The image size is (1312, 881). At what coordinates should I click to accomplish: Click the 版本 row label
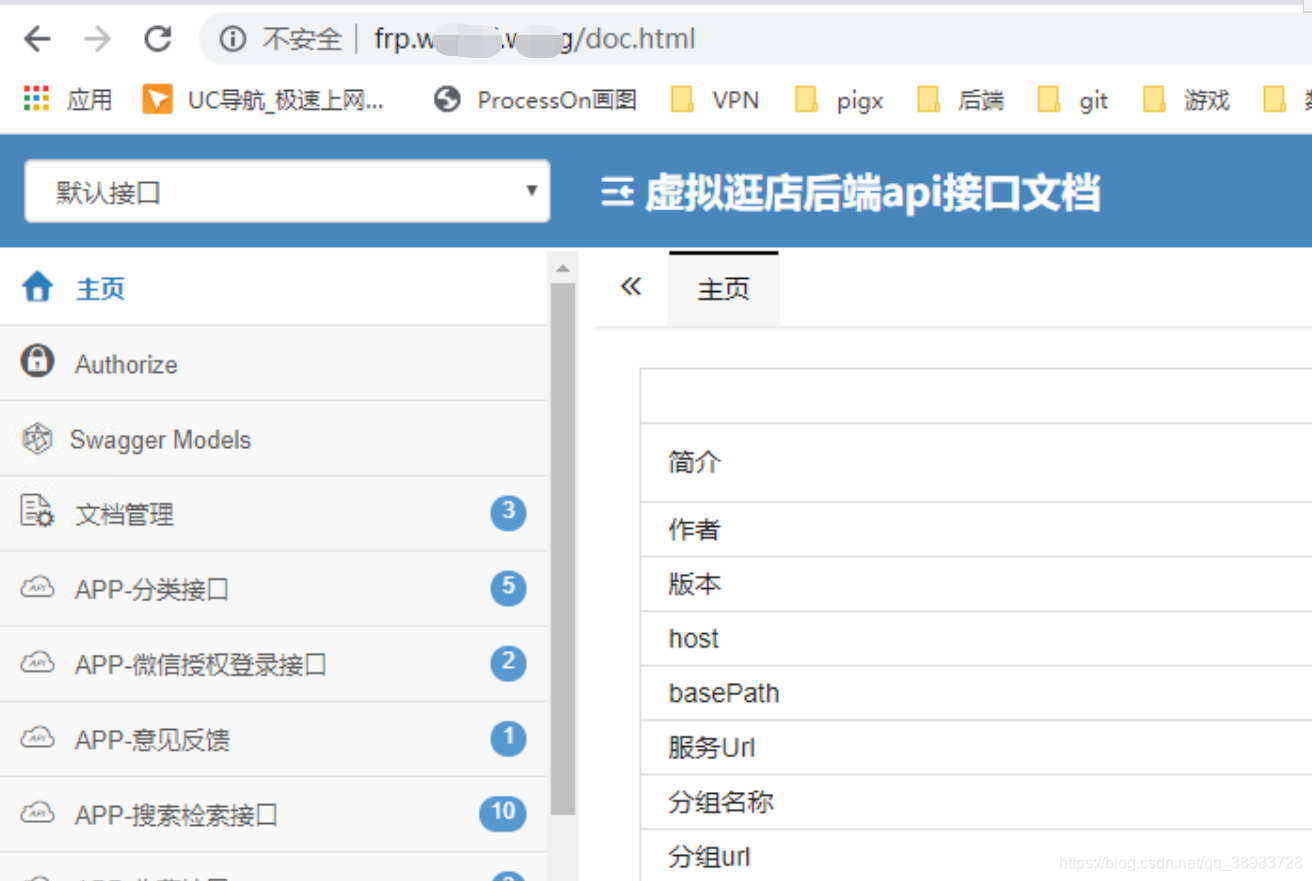pos(694,584)
